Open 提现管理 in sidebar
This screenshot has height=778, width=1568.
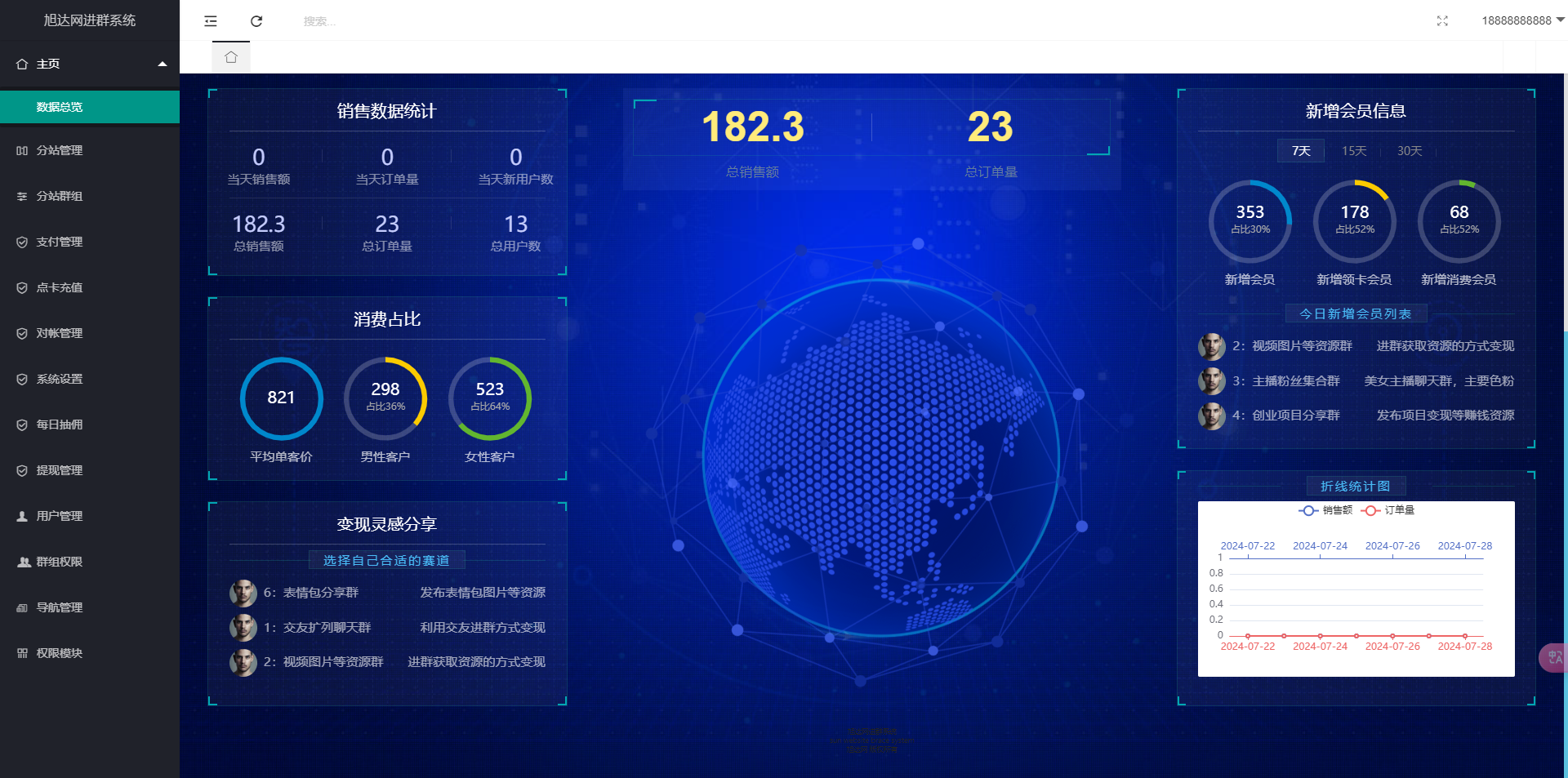tap(90, 470)
